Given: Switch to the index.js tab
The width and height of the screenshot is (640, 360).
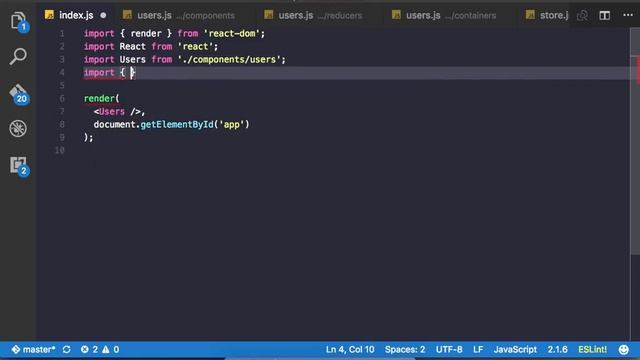Looking at the screenshot, I should (x=76, y=16).
